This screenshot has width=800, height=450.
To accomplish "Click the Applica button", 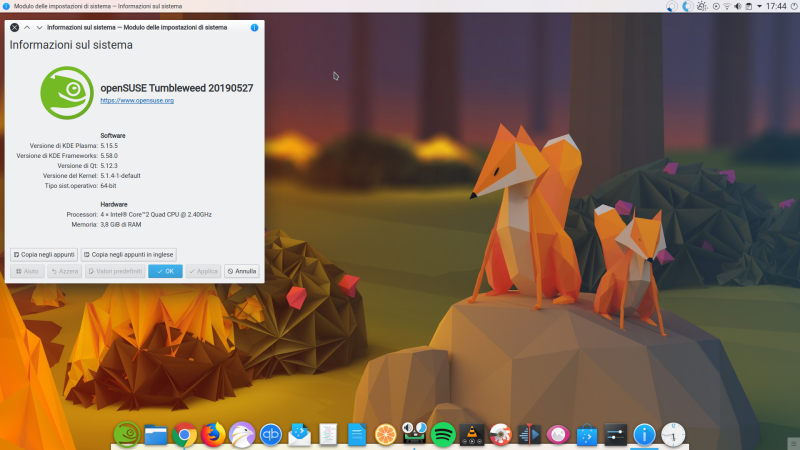I will click(x=203, y=271).
